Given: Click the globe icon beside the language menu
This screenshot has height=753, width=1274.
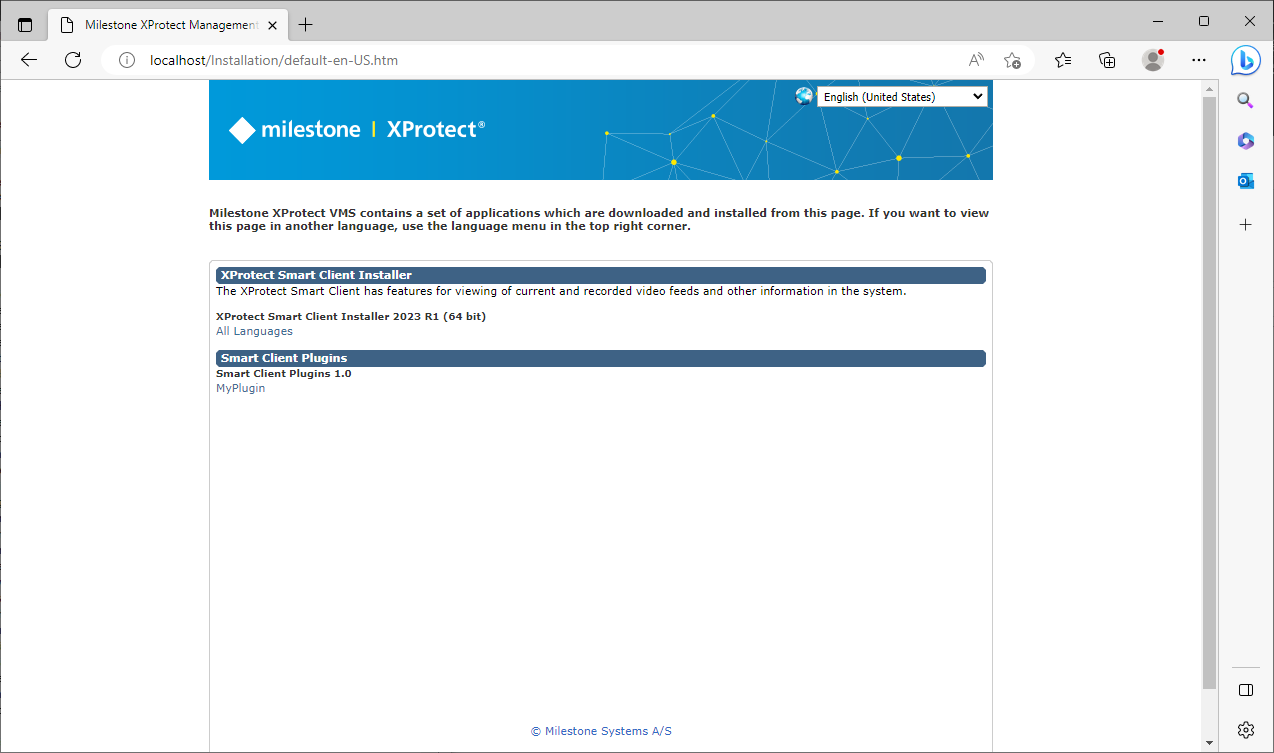Looking at the screenshot, I should (805, 96).
